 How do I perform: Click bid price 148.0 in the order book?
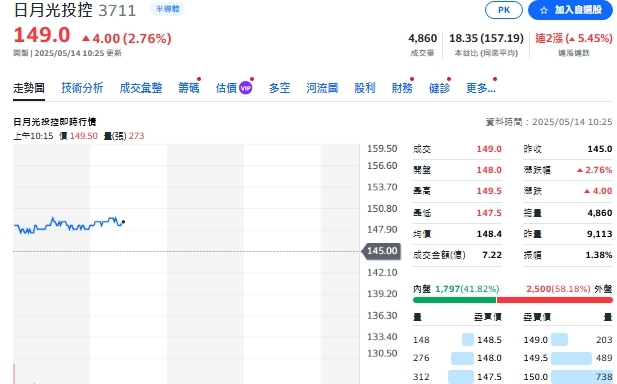click(x=489, y=358)
